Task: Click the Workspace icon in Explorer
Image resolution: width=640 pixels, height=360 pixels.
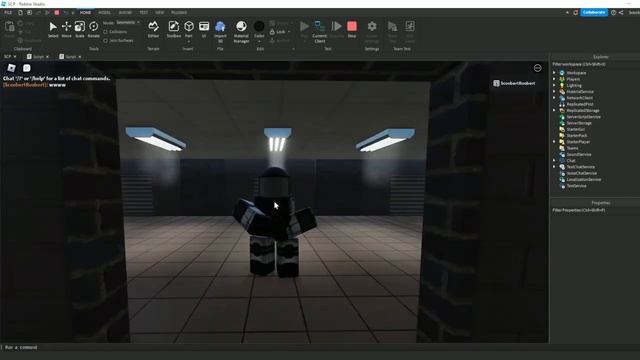Action: pyautogui.click(x=562, y=73)
